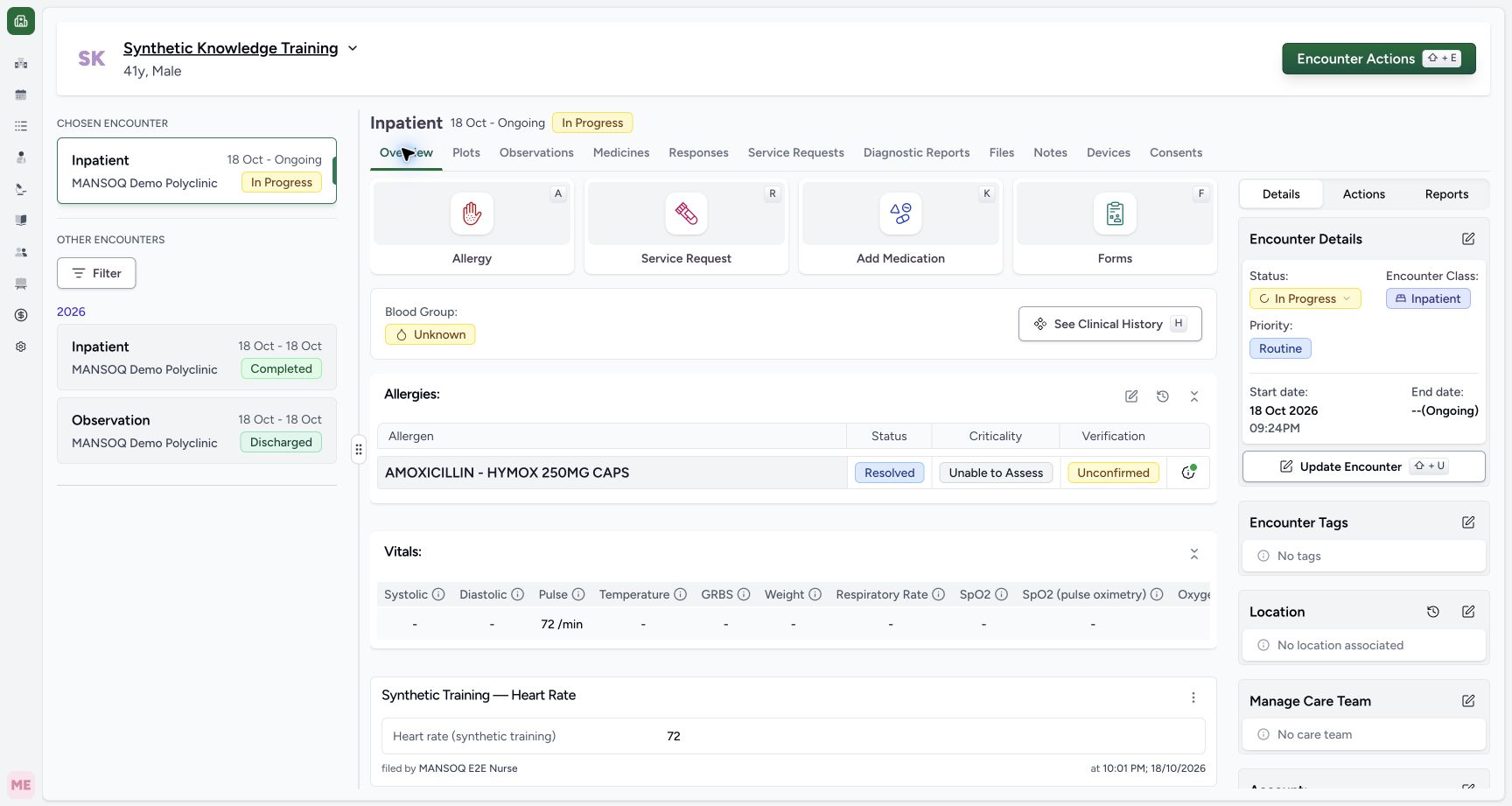
Task: Collapse the Allergies section
Action: [x=1194, y=396]
